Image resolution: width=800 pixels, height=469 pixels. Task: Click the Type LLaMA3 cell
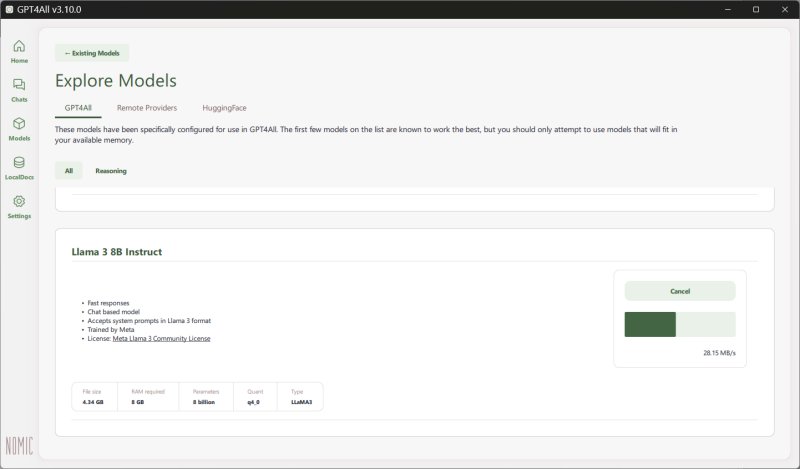tap(301, 397)
